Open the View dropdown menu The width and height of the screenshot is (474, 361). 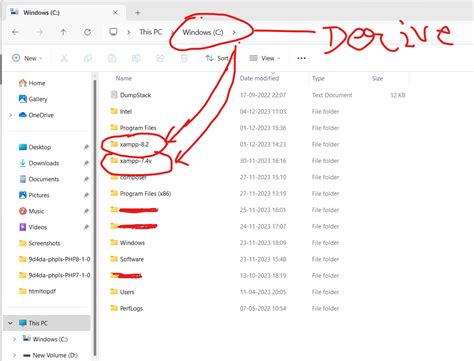tap(265, 58)
